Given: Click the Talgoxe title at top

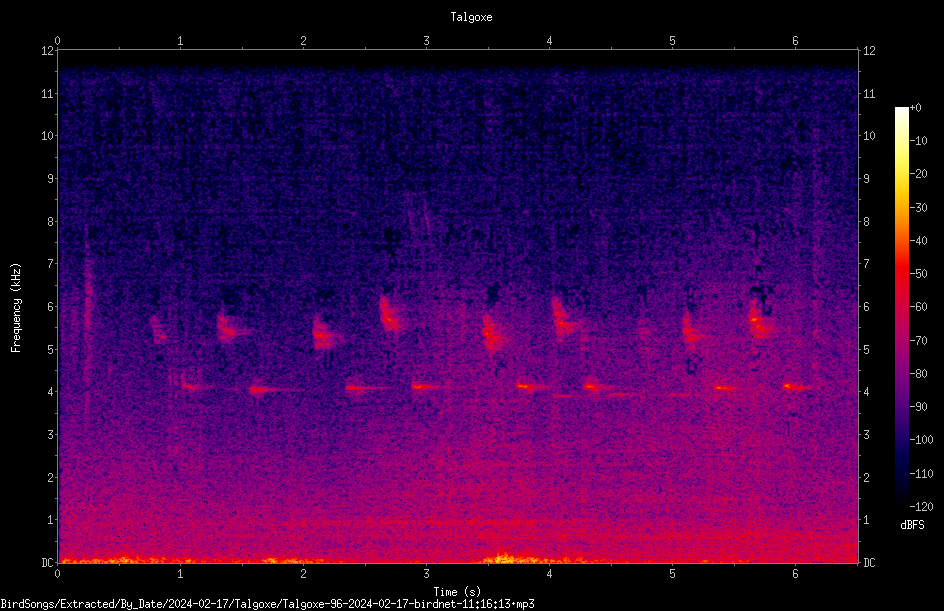Looking at the screenshot, I should coord(471,17).
